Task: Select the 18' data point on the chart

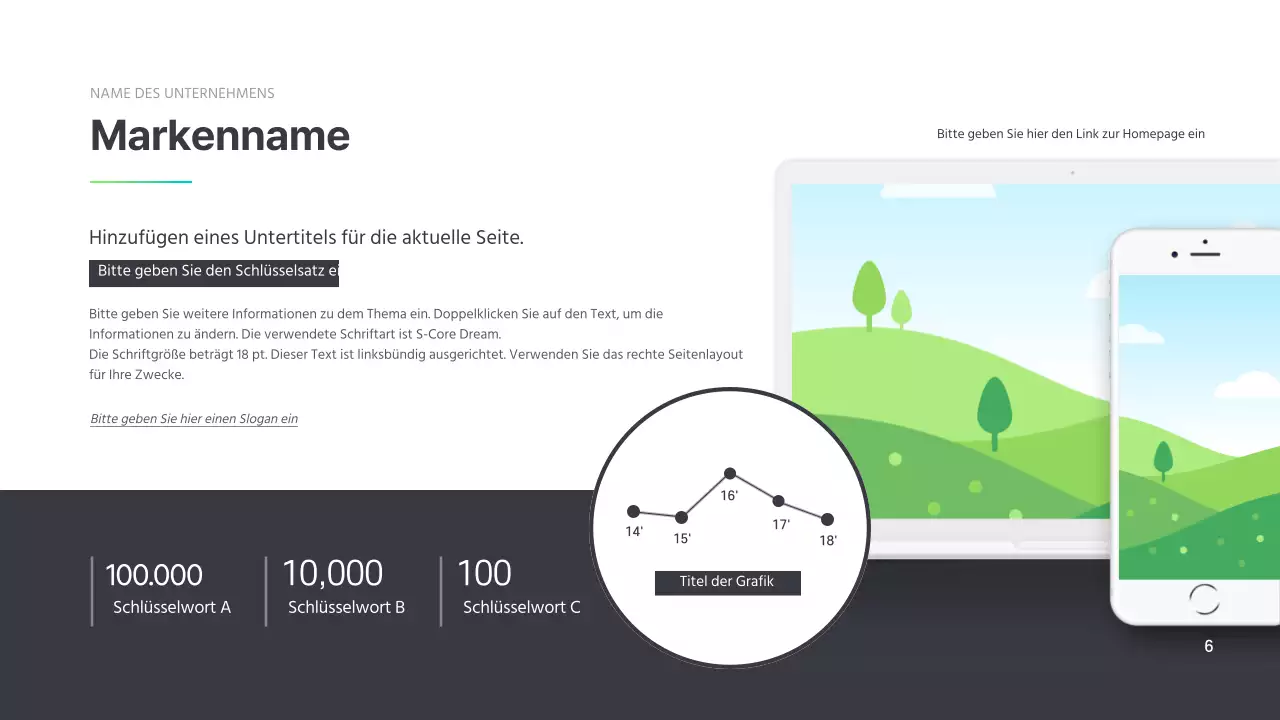Action: [827, 520]
